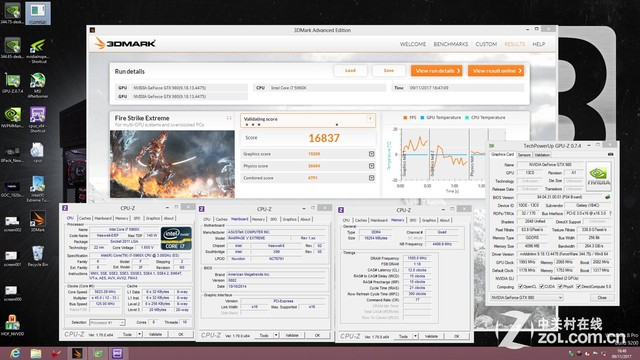Viewport: 640px width, 360px height.
Task: Click the Close button in GPU-Z
Action: [602, 298]
